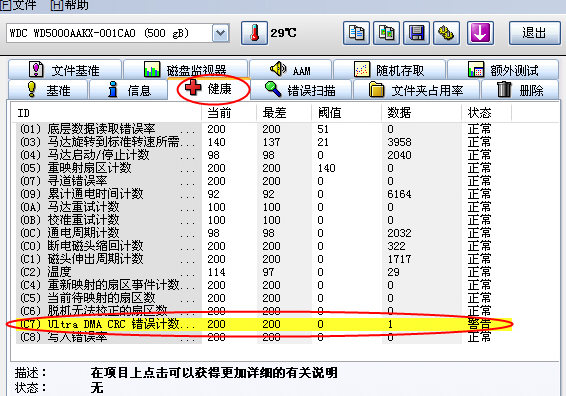
Task: Click threshold value 51 in row 01
Action: tap(323, 129)
